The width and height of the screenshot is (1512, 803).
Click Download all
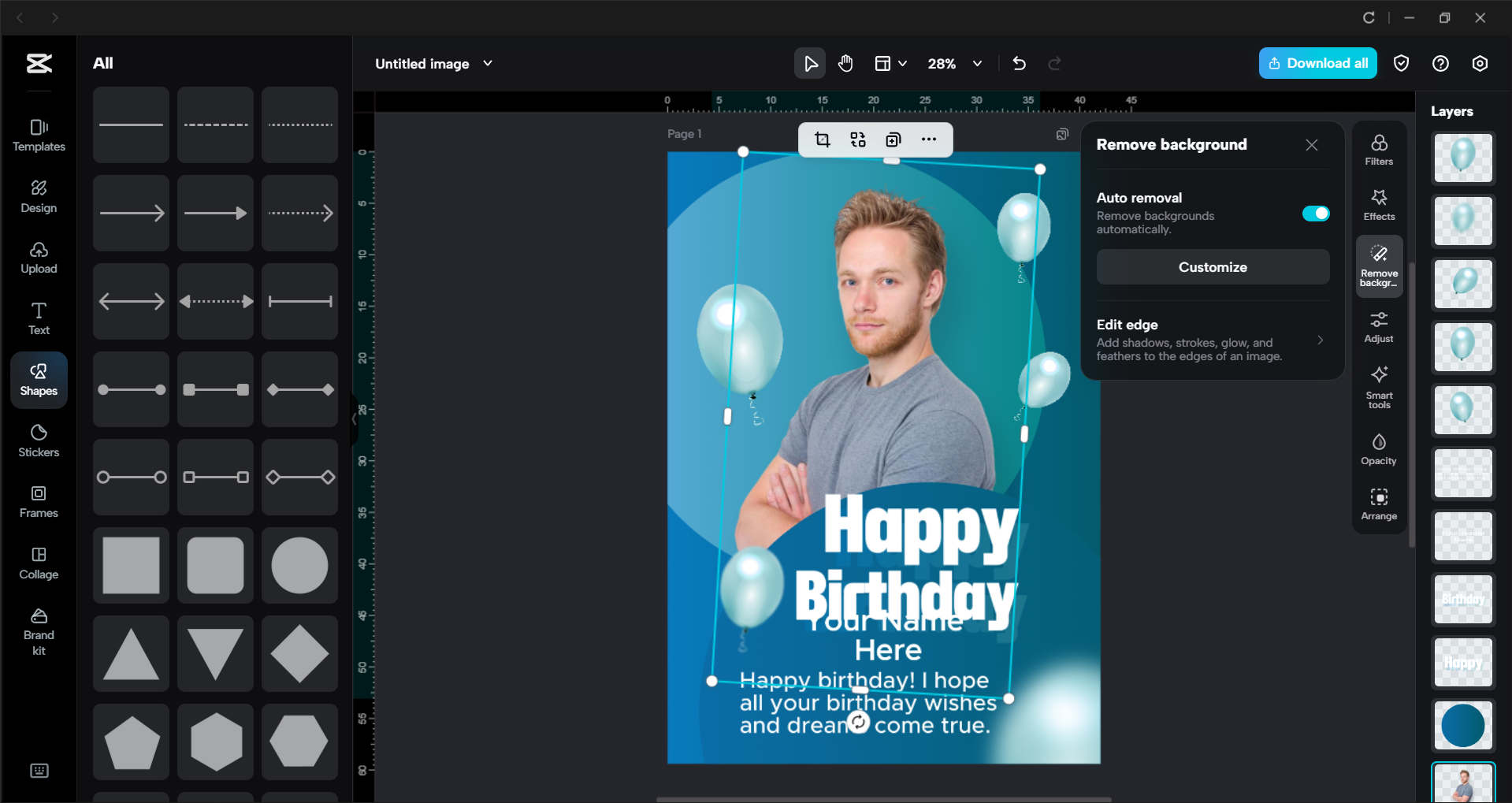click(1317, 63)
